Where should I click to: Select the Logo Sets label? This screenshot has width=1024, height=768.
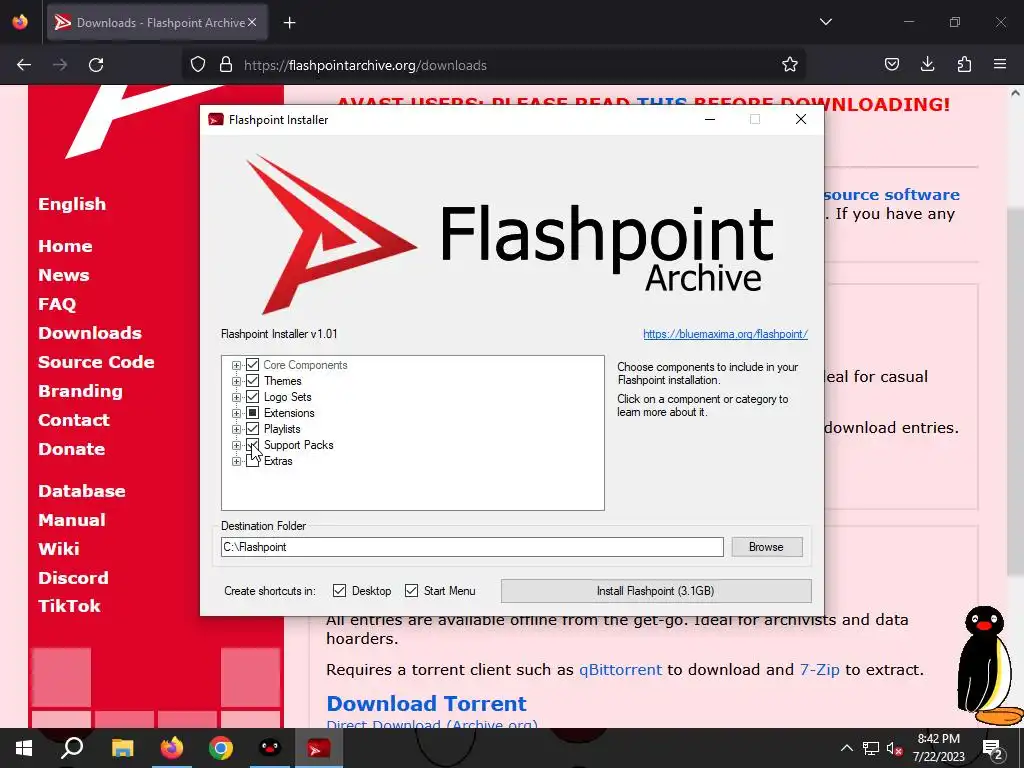click(x=287, y=397)
